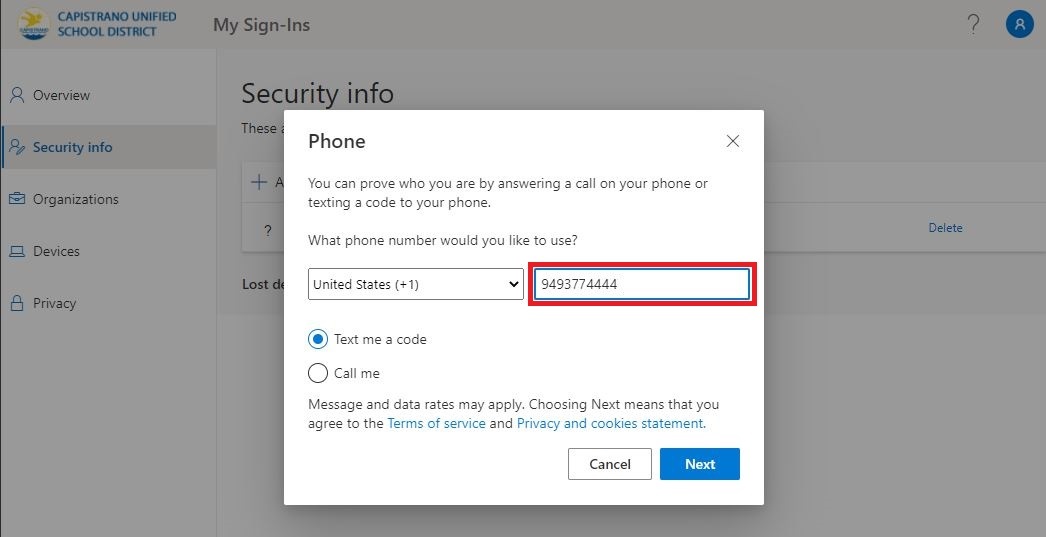Click the Devices laptop icon
This screenshot has height=537, width=1046.
click(17, 251)
